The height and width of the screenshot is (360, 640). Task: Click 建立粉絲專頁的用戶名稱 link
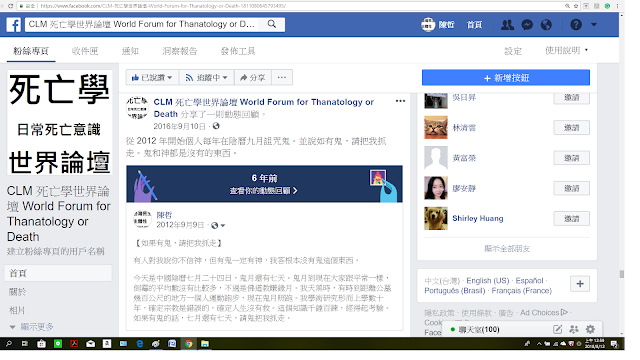56,251
